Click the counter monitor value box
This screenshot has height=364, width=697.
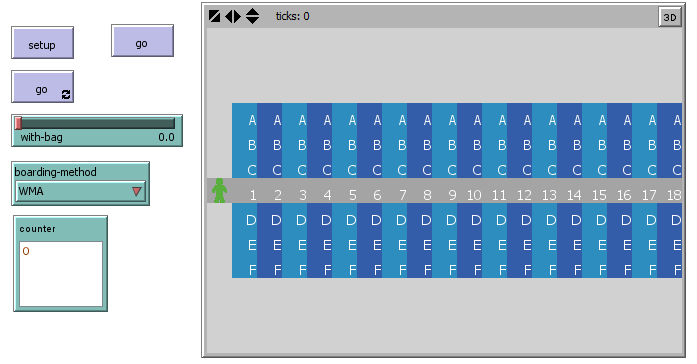pos(61,274)
